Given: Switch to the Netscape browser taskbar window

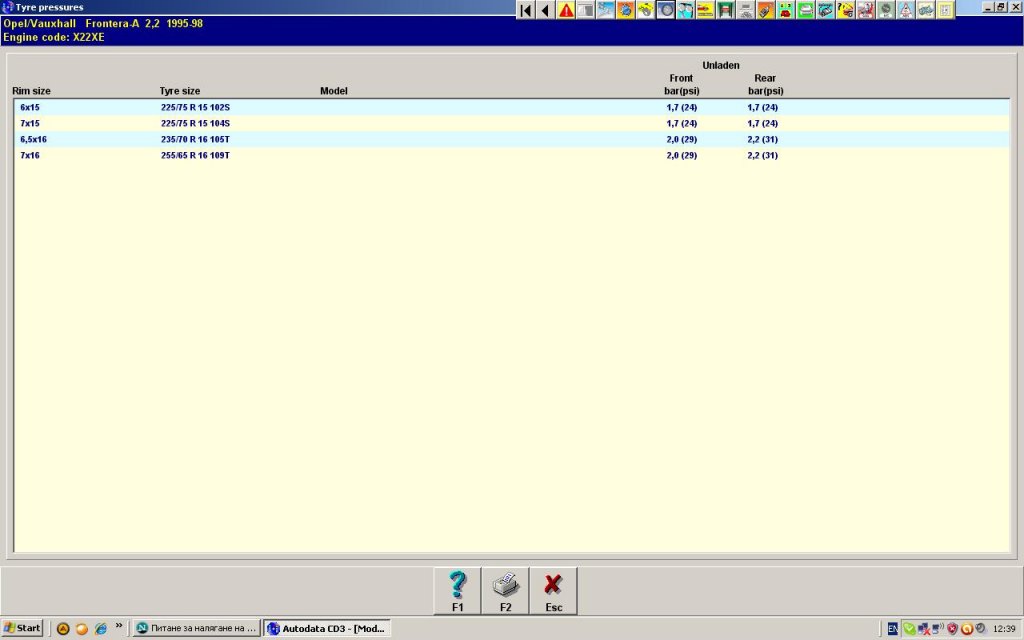Looking at the screenshot, I should click(x=195, y=628).
